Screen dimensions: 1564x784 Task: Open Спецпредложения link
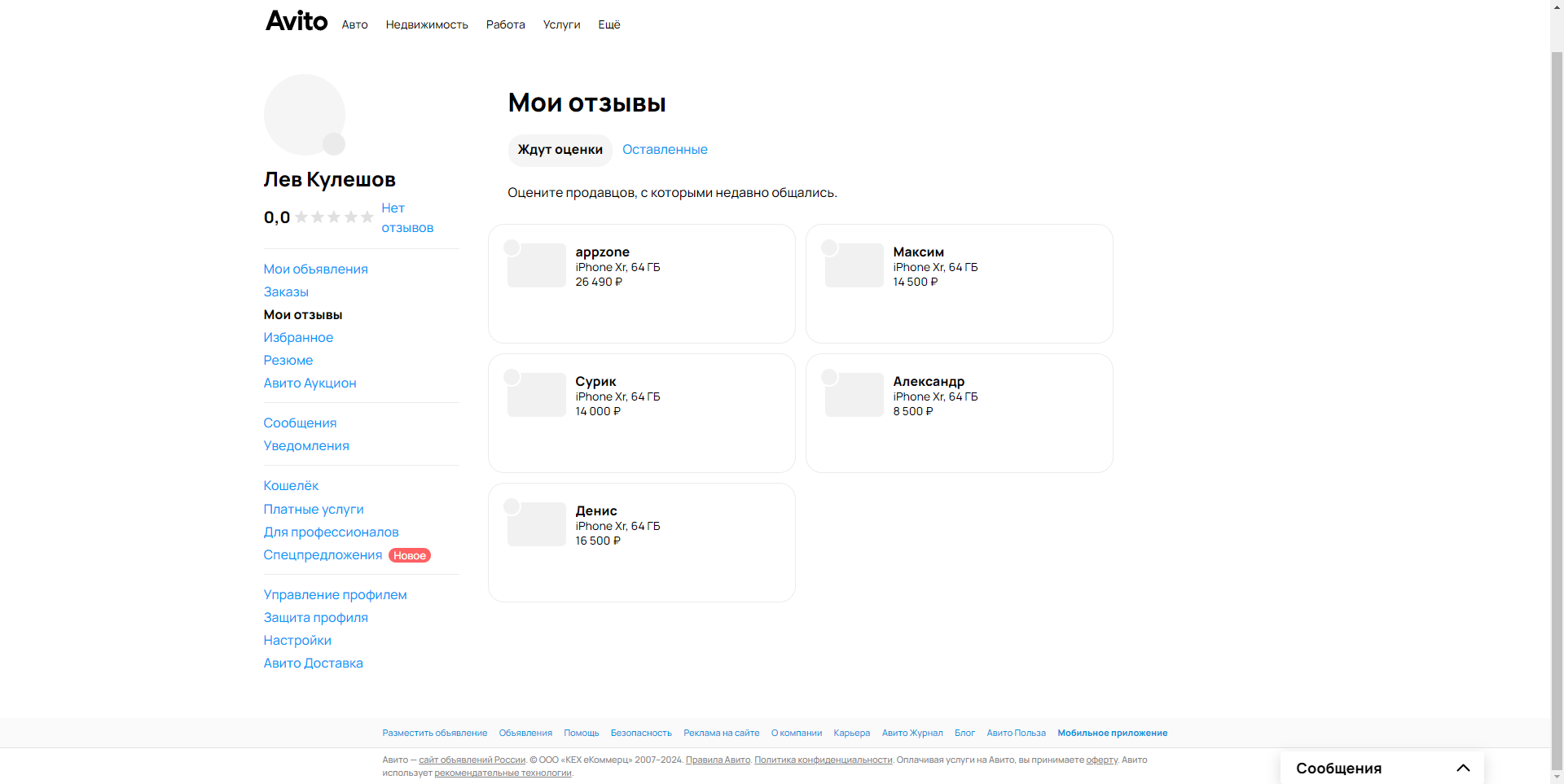(x=323, y=554)
